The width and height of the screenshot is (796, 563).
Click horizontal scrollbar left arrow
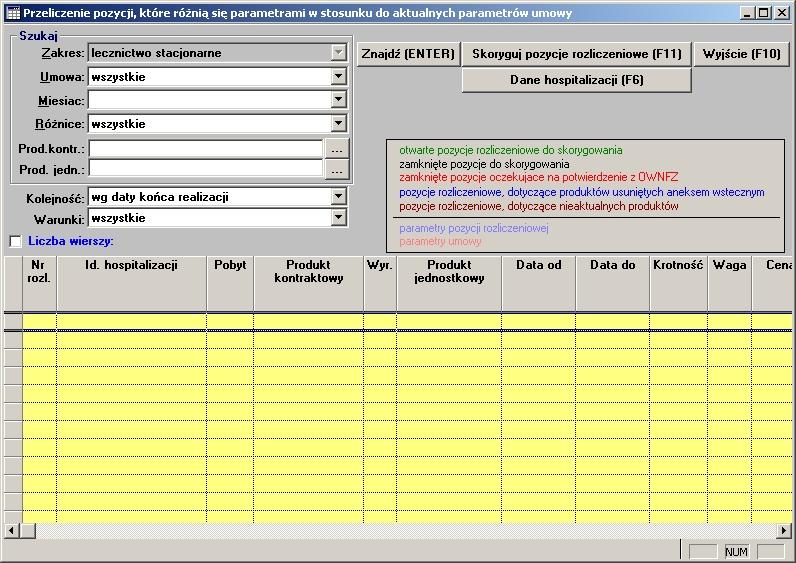click(x=11, y=531)
